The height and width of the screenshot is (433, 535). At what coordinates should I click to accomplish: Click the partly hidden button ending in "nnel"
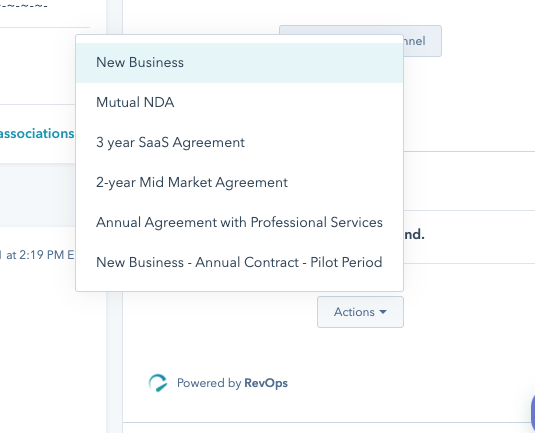pos(422,41)
